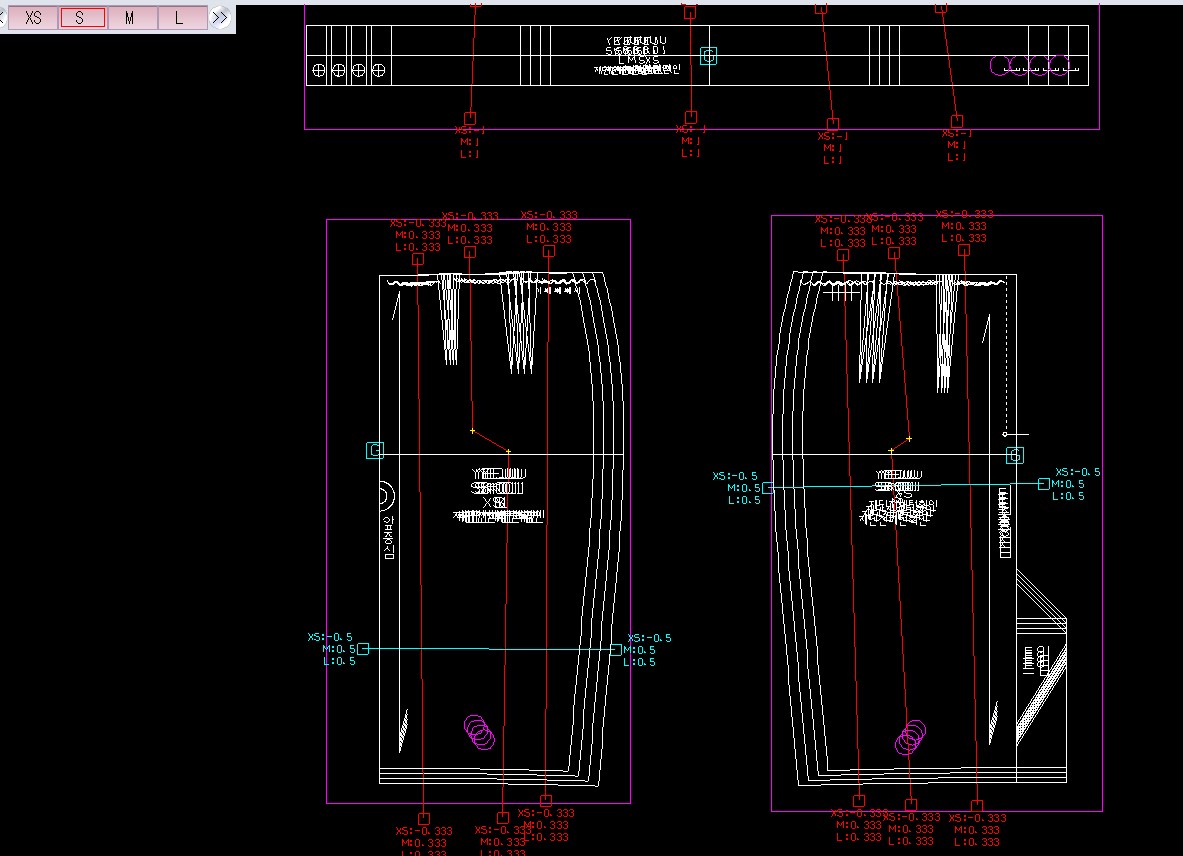
Task: Click the cyan G marker on the waistband piece
Action: (708, 56)
